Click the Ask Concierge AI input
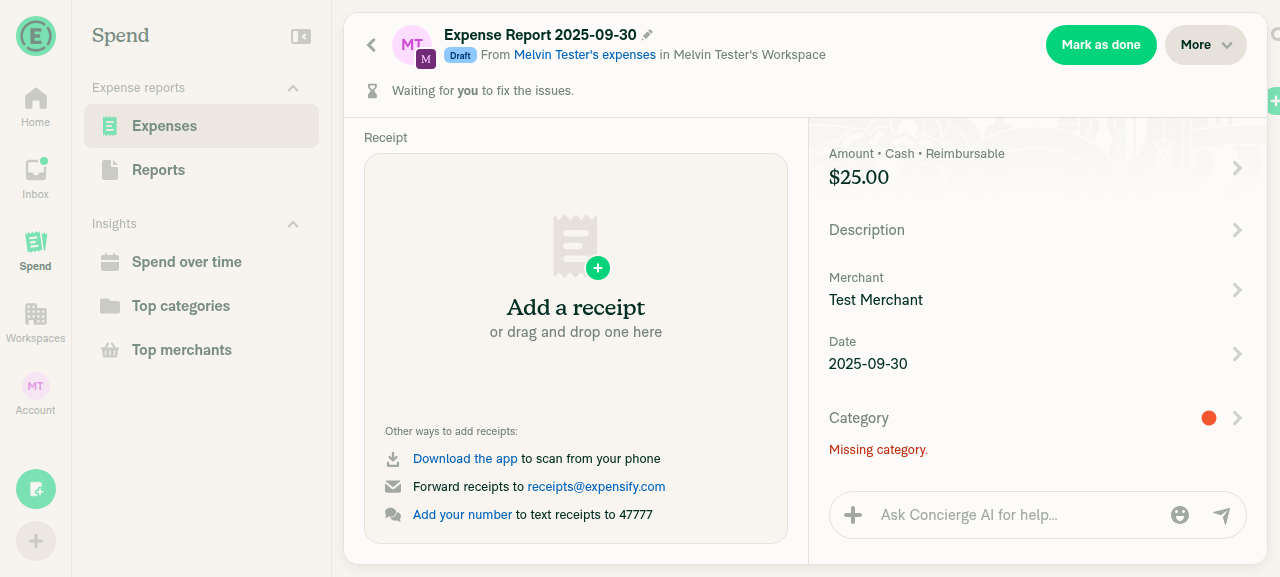This screenshot has height=577, width=1280. 1016,515
